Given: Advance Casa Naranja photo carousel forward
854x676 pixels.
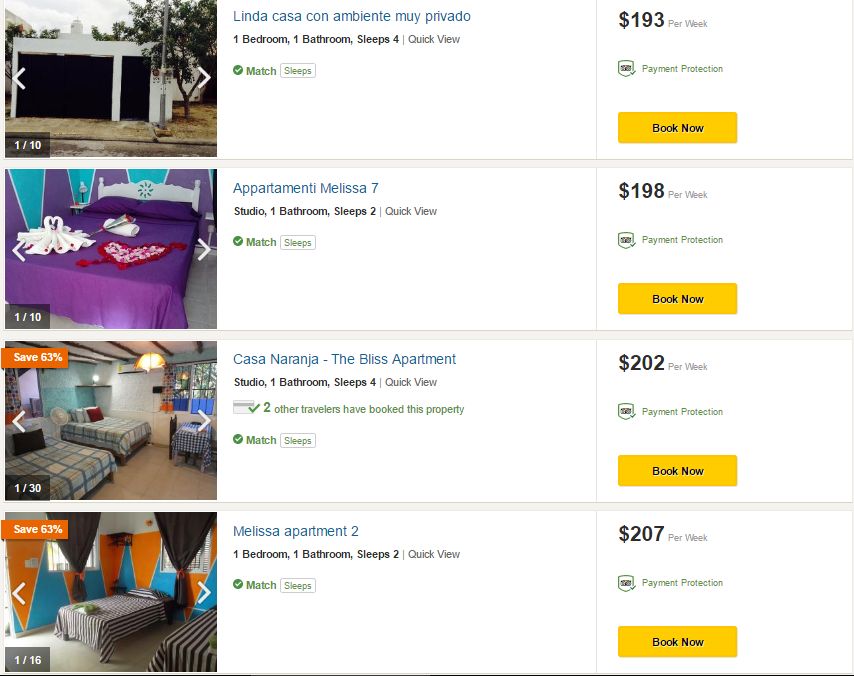Looking at the screenshot, I should click(x=204, y=421).
